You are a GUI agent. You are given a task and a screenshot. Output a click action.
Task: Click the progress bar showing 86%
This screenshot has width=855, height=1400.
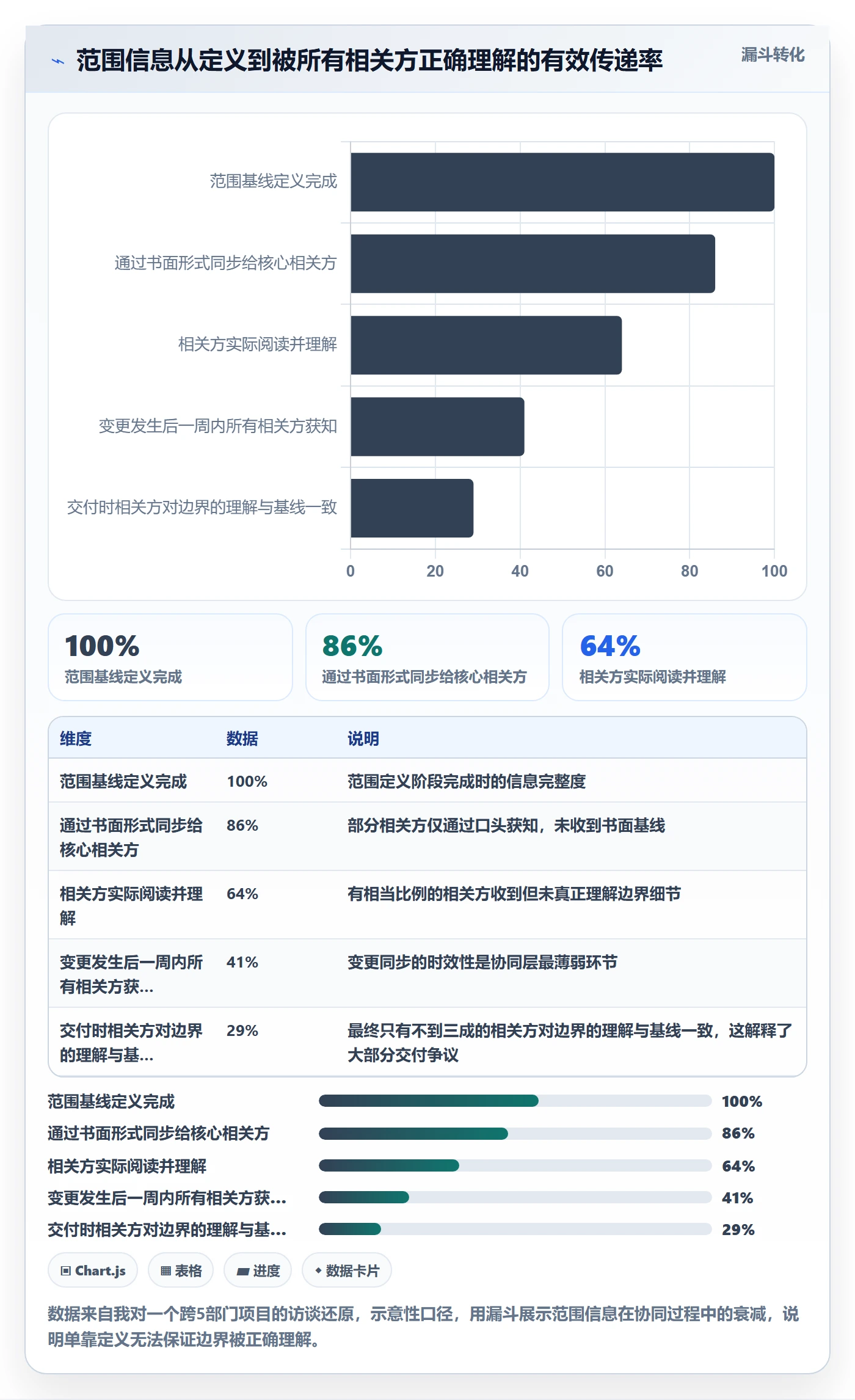[x=515, y=1134]
